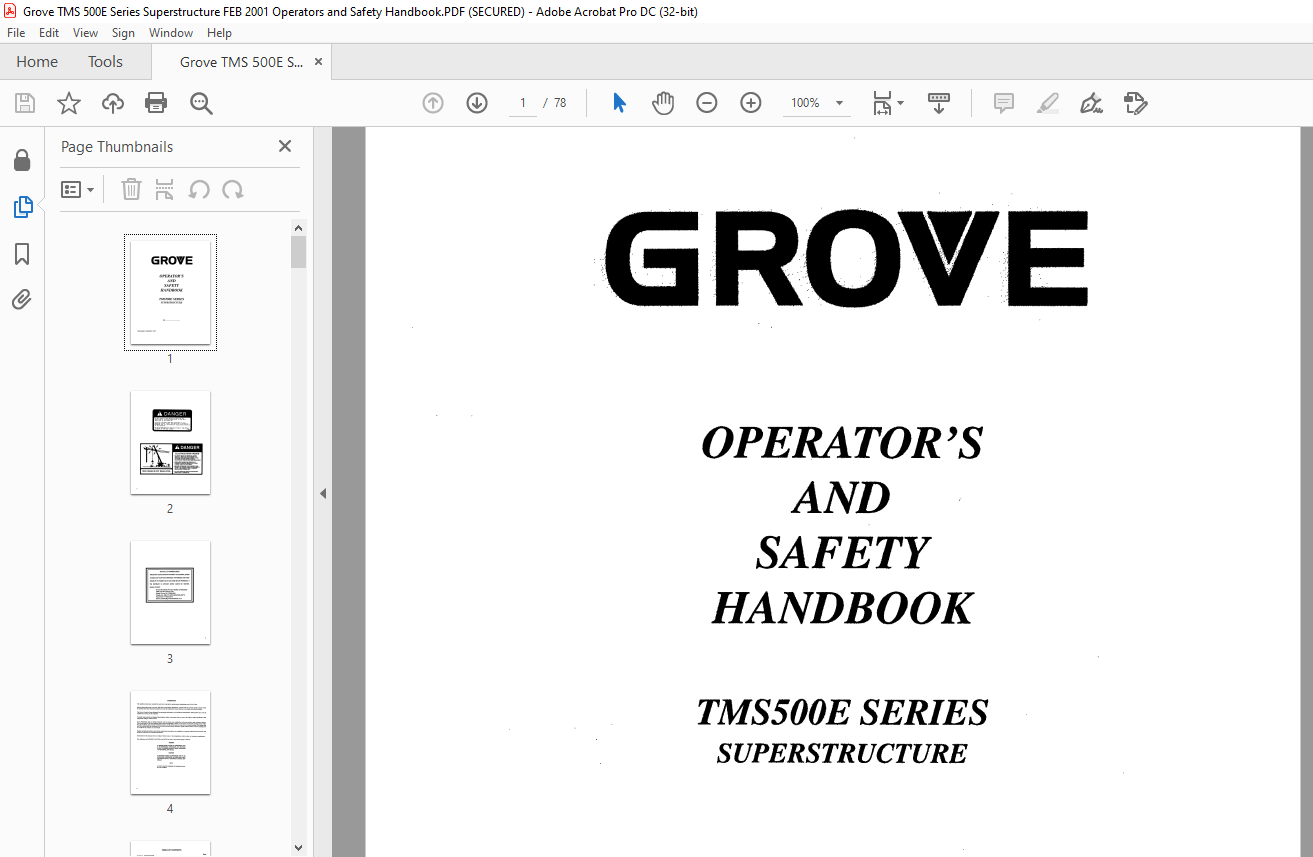Viewport: 1313px width, 857px height.
Task: Delete selected pages trash icon
Action: 132,189
